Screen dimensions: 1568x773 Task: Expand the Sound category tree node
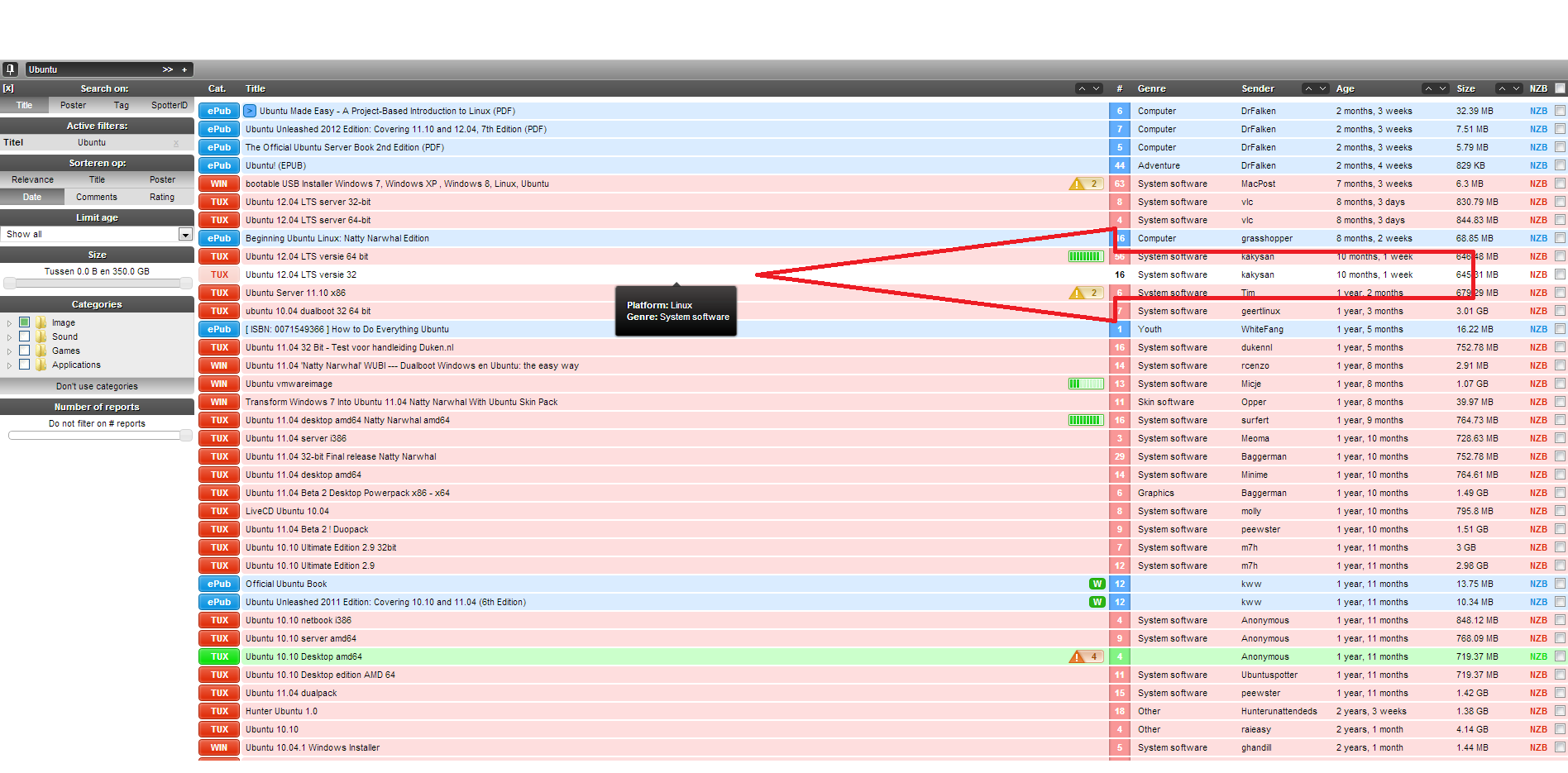tap(9, 337)
